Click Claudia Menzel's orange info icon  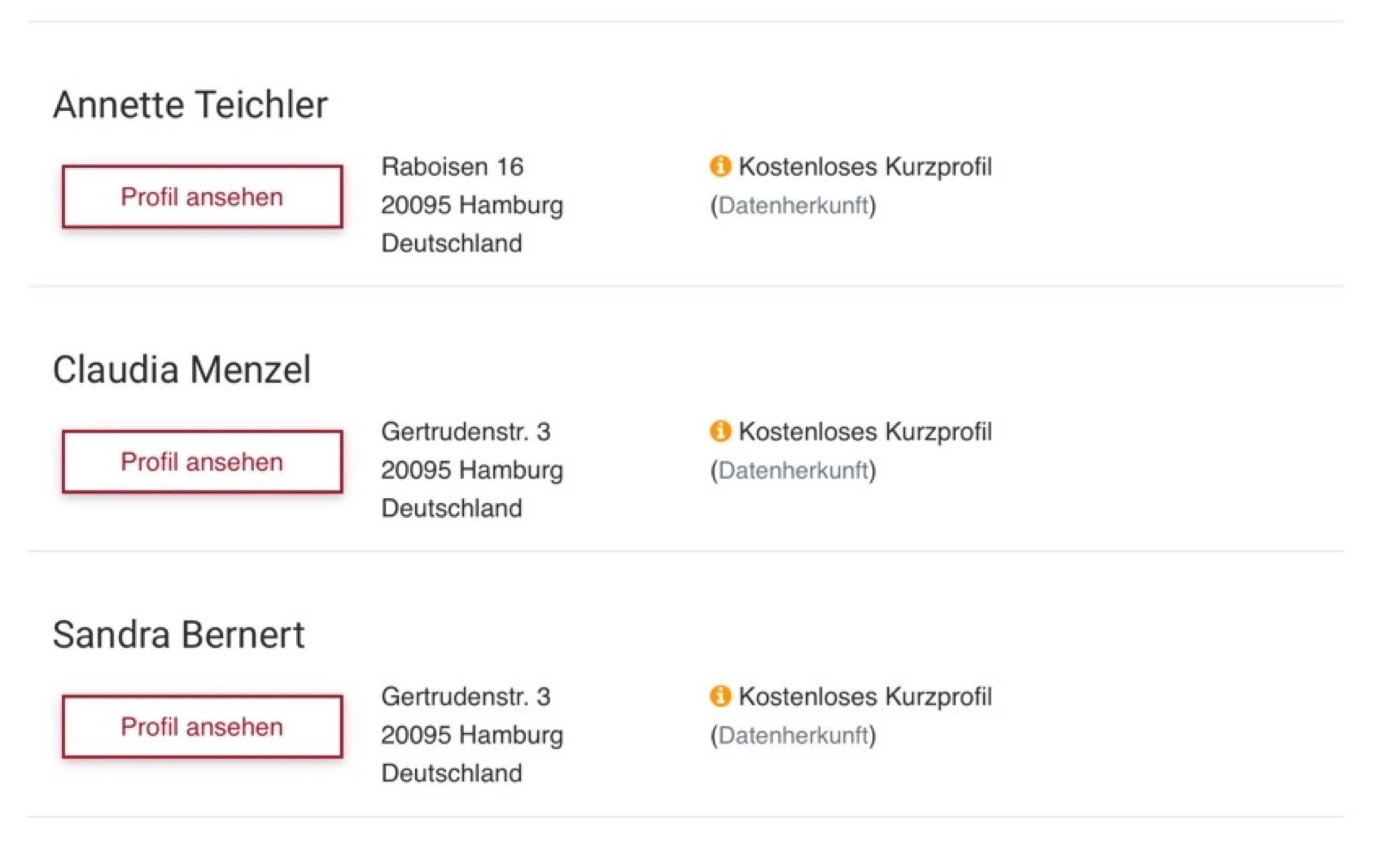click(x=720, y=430)
